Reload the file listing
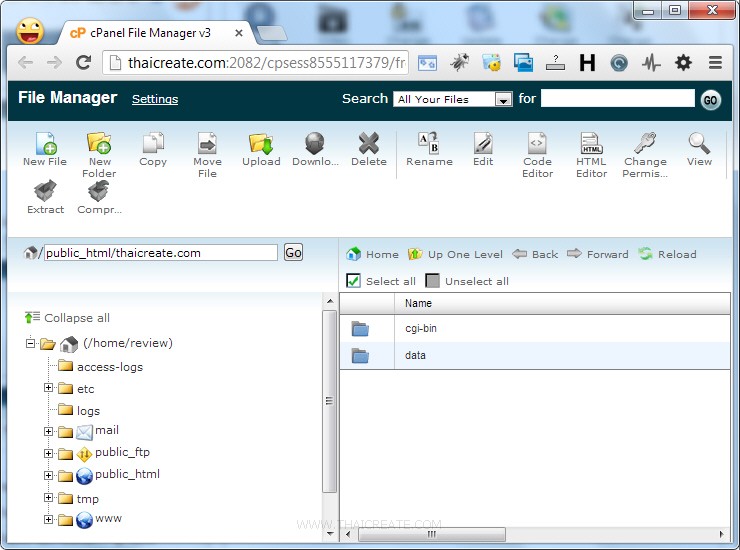740x550 pixels. pos(667,254)
